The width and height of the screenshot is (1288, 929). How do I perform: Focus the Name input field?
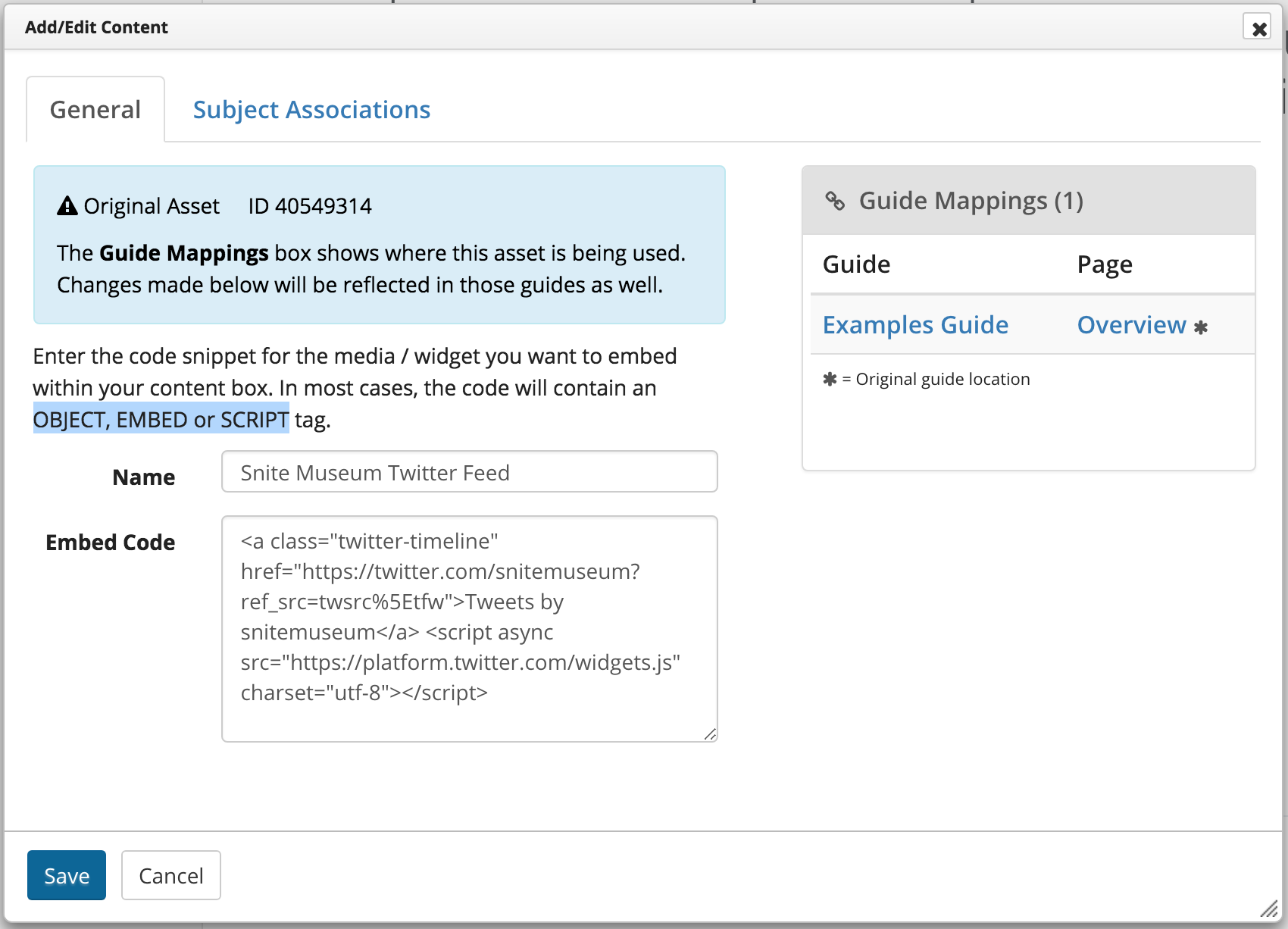click(469, 472)
